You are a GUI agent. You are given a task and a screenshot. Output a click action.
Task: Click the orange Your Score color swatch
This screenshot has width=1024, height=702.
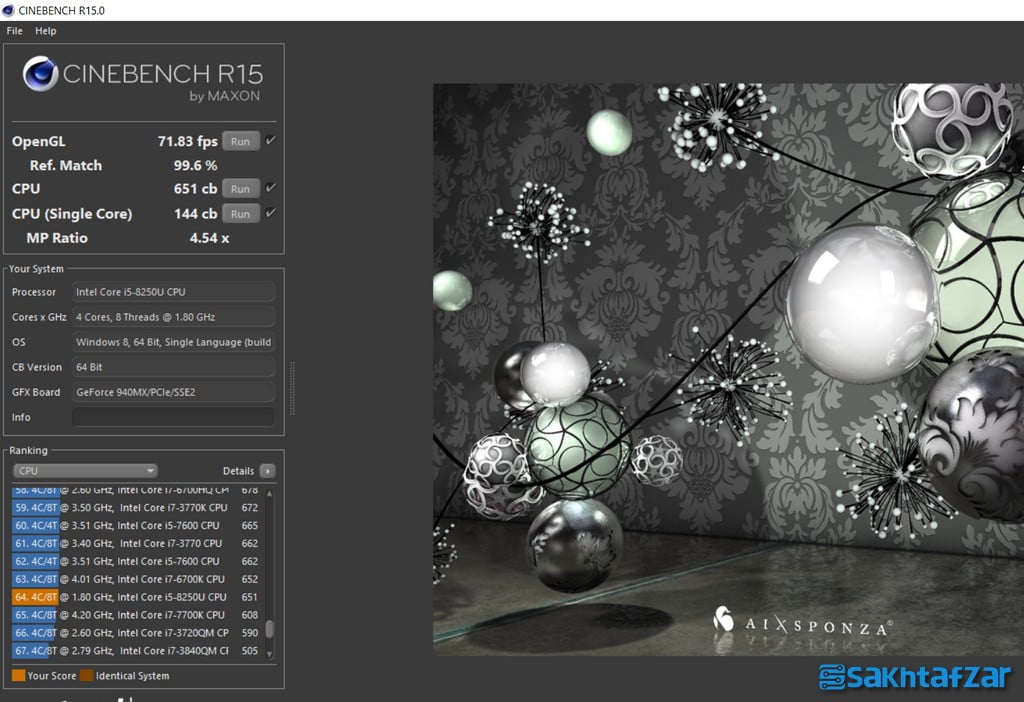18,676
